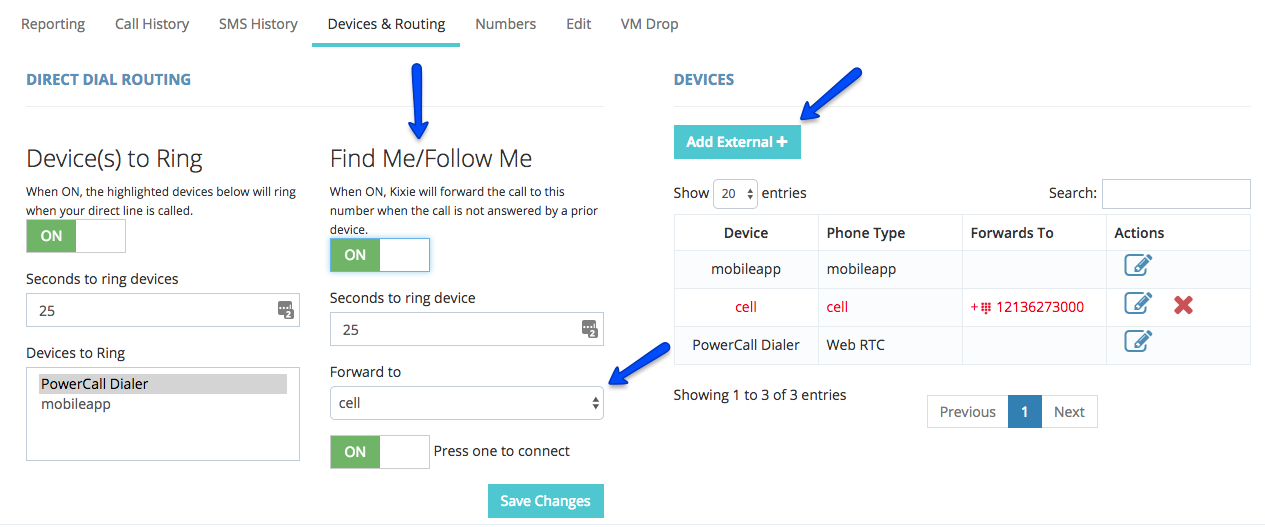Open the Forward to dropdown

coord(466,403)
